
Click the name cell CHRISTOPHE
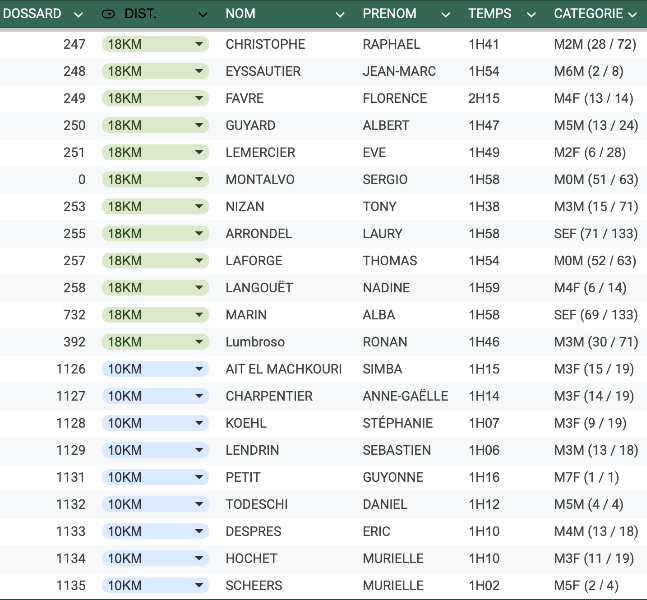point(265,44)
